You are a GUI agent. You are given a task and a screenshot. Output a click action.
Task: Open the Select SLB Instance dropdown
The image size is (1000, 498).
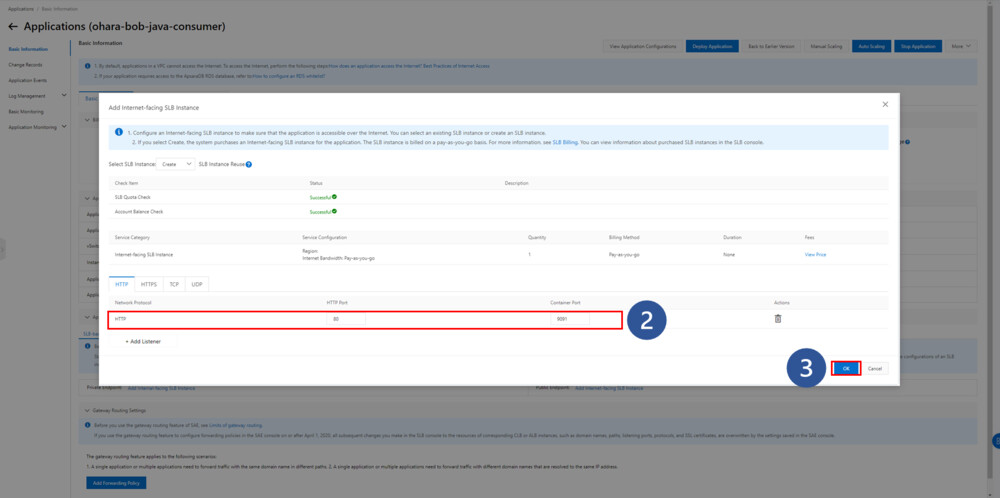(x=177, y=164)
